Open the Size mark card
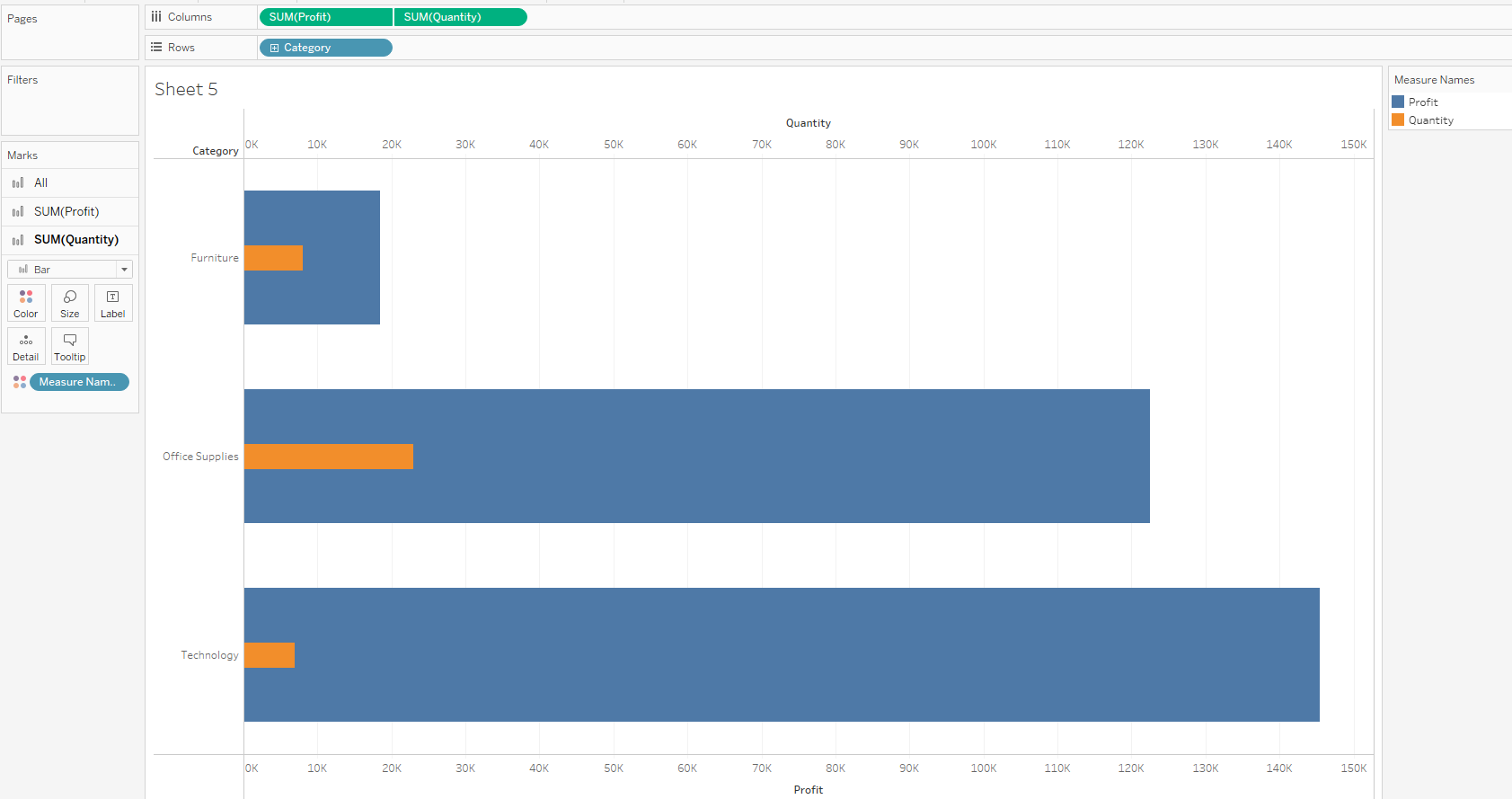 (x=70, y=303)
